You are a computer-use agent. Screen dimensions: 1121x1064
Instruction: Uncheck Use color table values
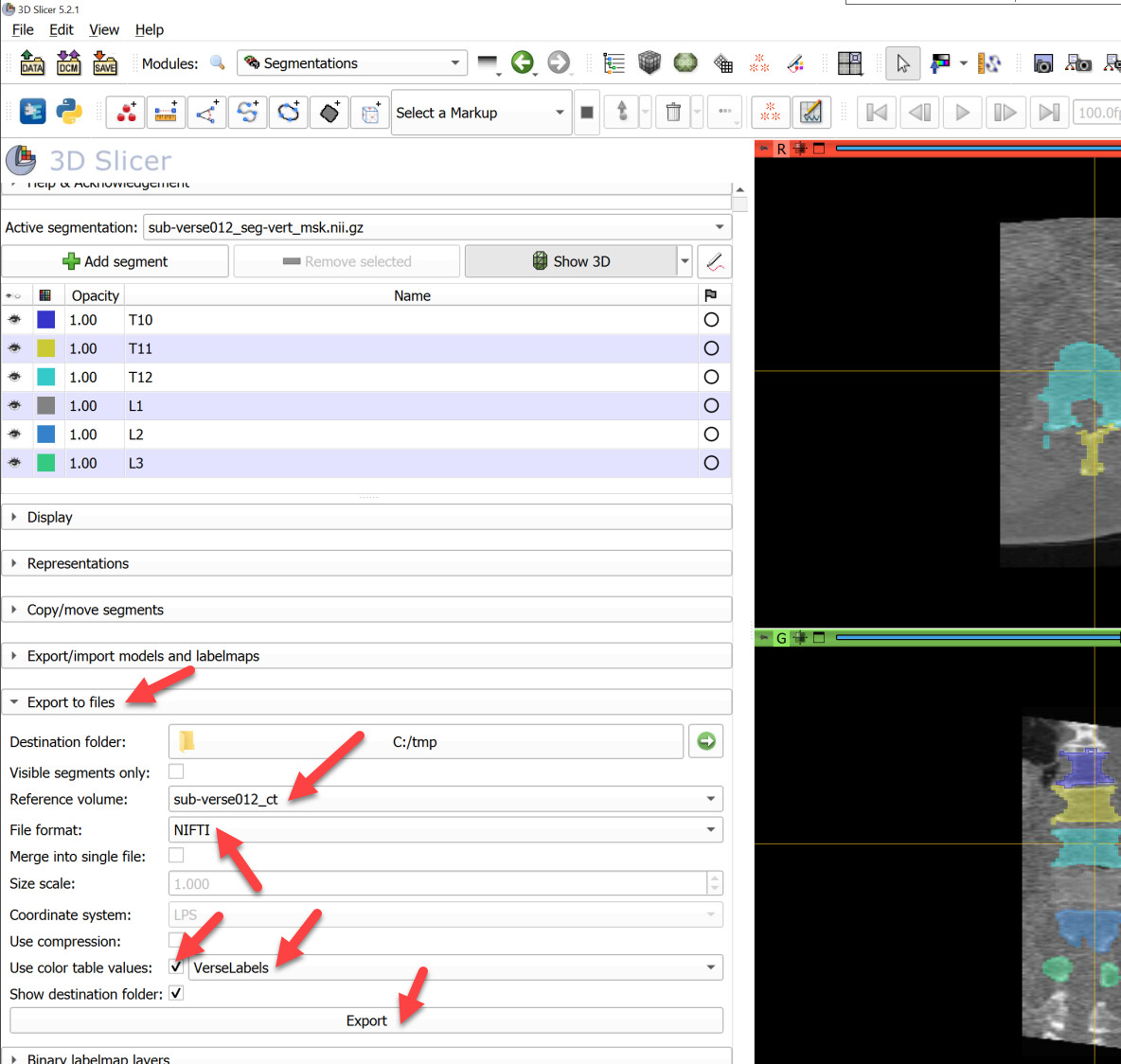176,967
